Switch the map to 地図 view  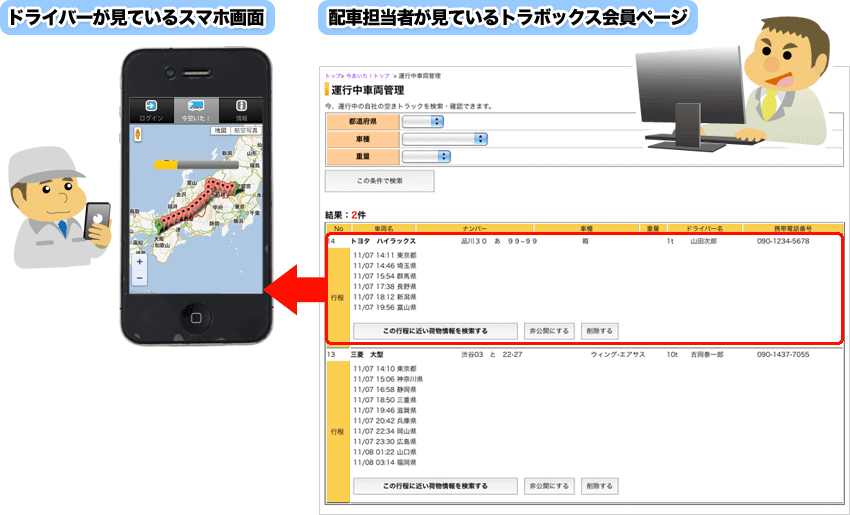(221, 131)
